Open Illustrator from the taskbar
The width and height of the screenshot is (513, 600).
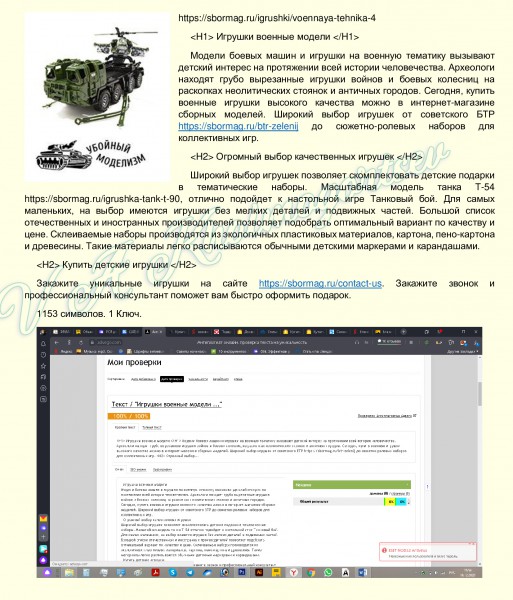[259, 572]
